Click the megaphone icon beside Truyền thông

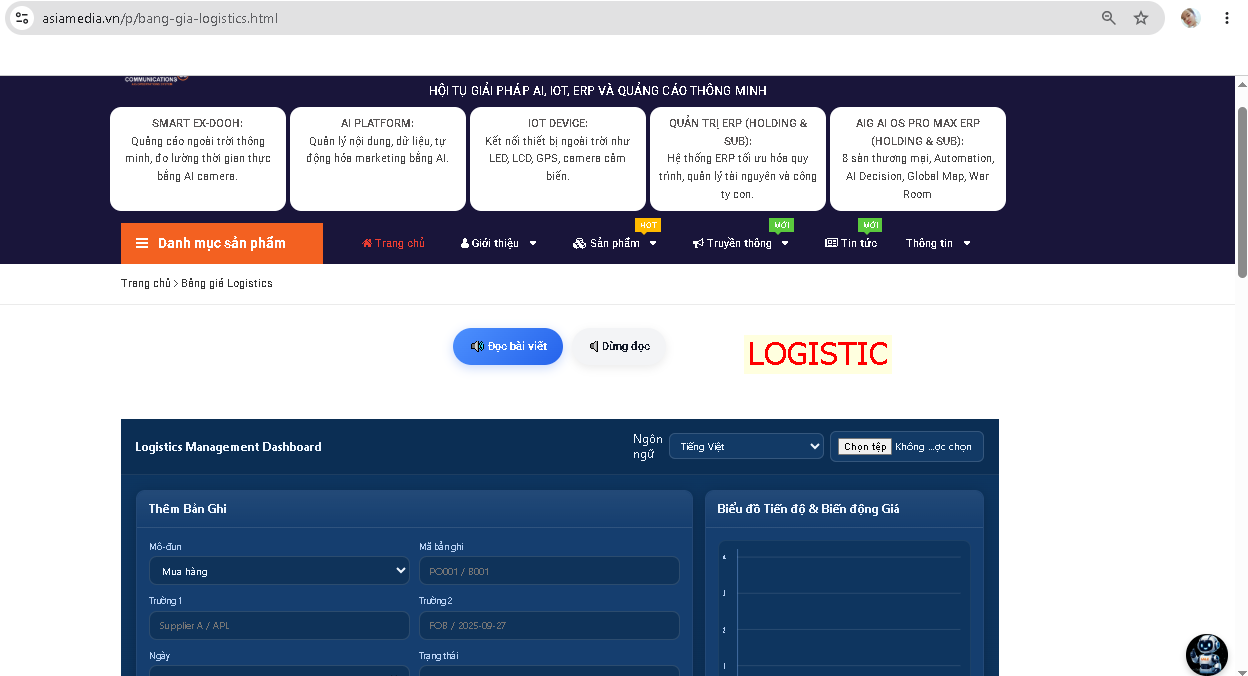[698, 243]
